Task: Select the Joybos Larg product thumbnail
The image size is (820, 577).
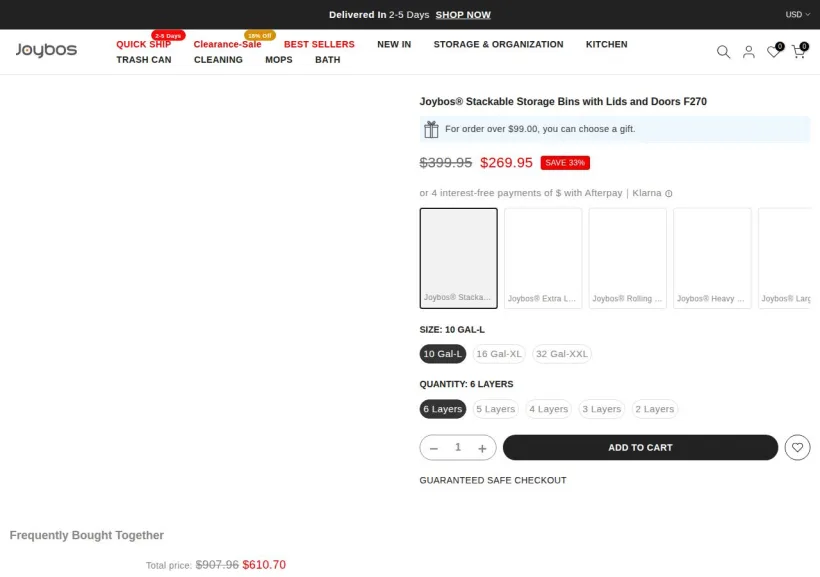Action: (x=784, y=258)
